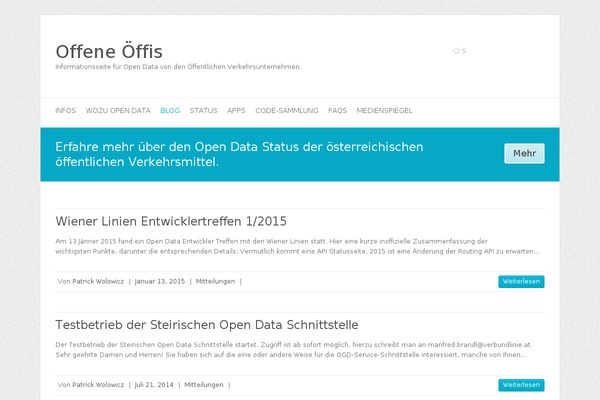
Task: Open the STATUS page
Action: [204, 111]
